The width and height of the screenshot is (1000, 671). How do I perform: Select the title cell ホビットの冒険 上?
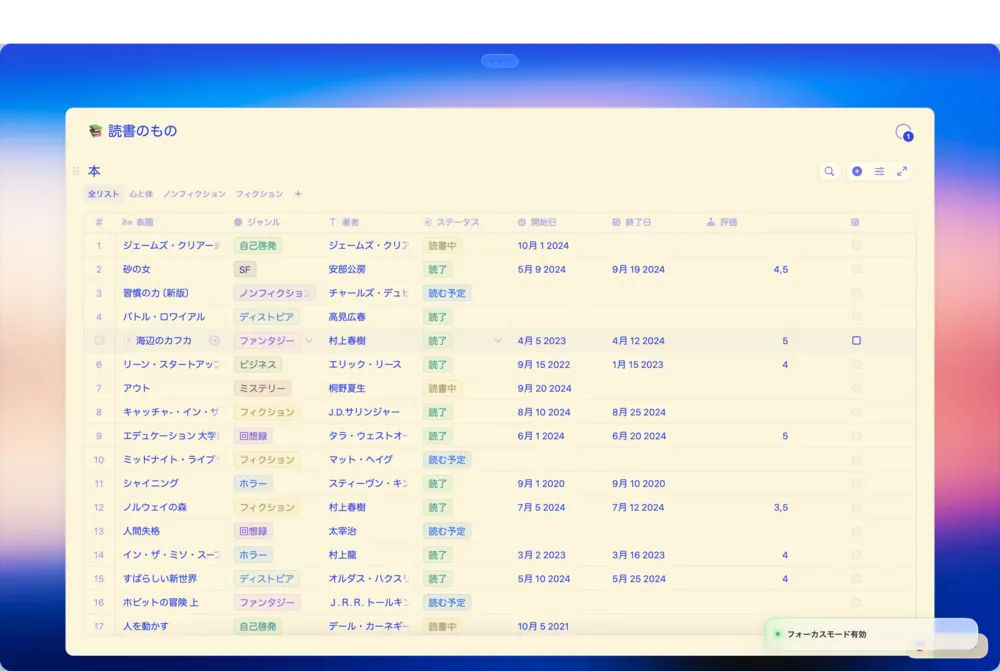point(161,602)
